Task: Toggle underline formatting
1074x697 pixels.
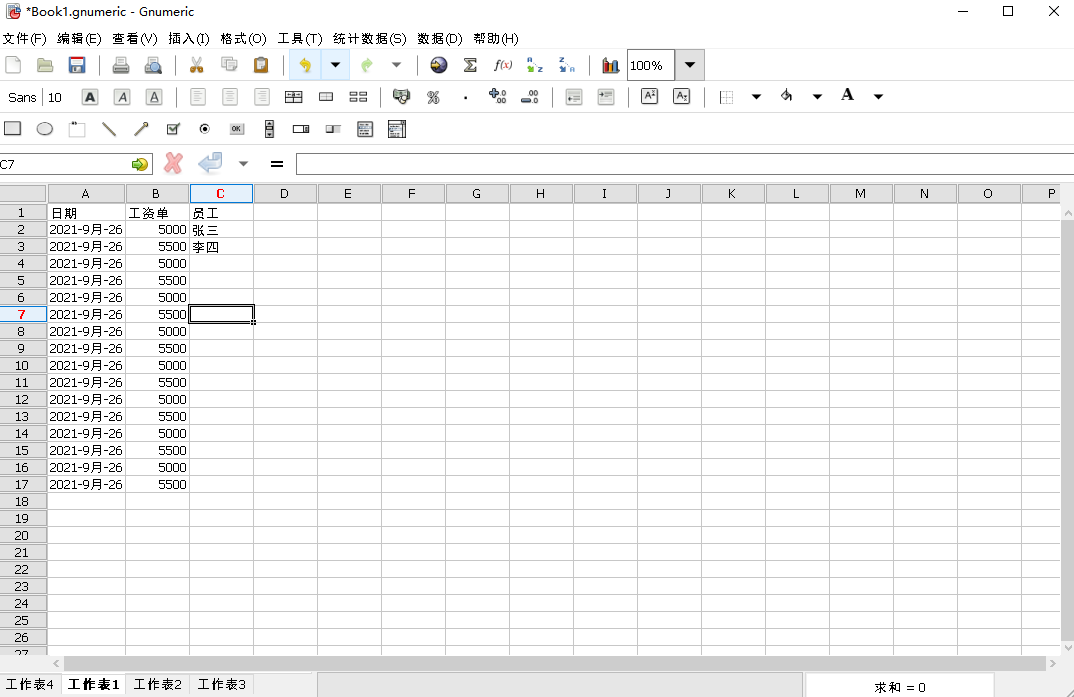Action: click(154, 97)
